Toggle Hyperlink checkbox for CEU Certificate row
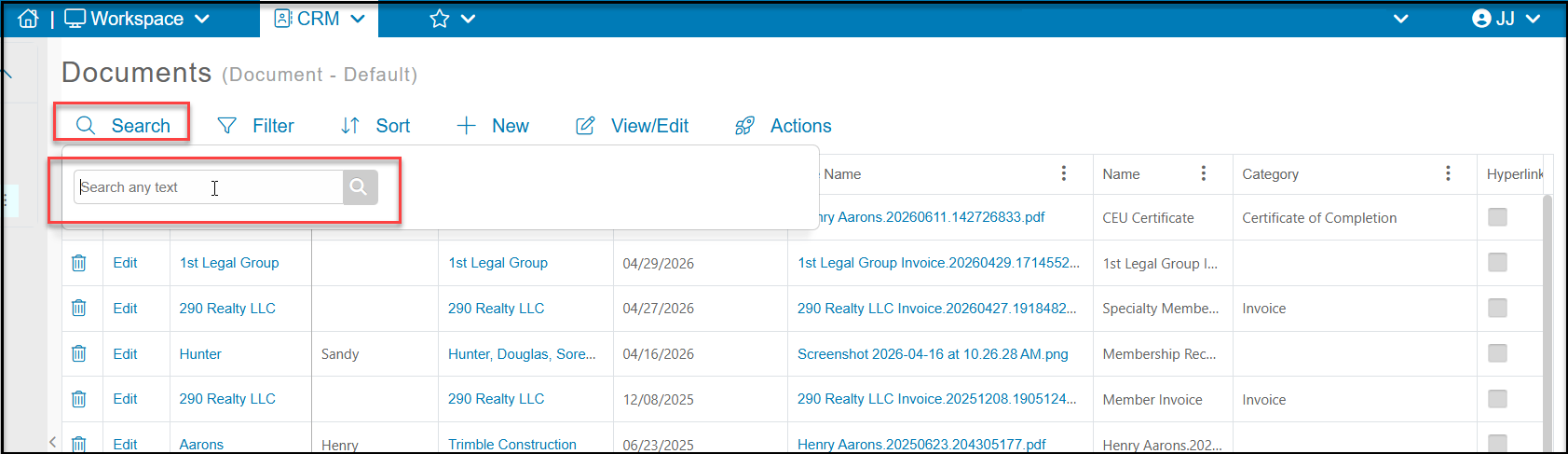This screenshot has width=1568, height=454. [1497, 217]
